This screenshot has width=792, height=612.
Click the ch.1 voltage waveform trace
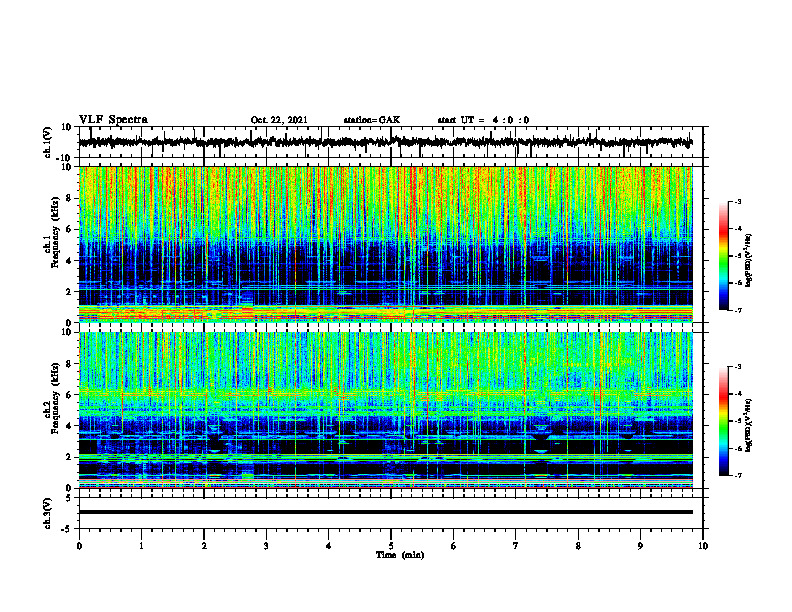click(x=385, y=142)
